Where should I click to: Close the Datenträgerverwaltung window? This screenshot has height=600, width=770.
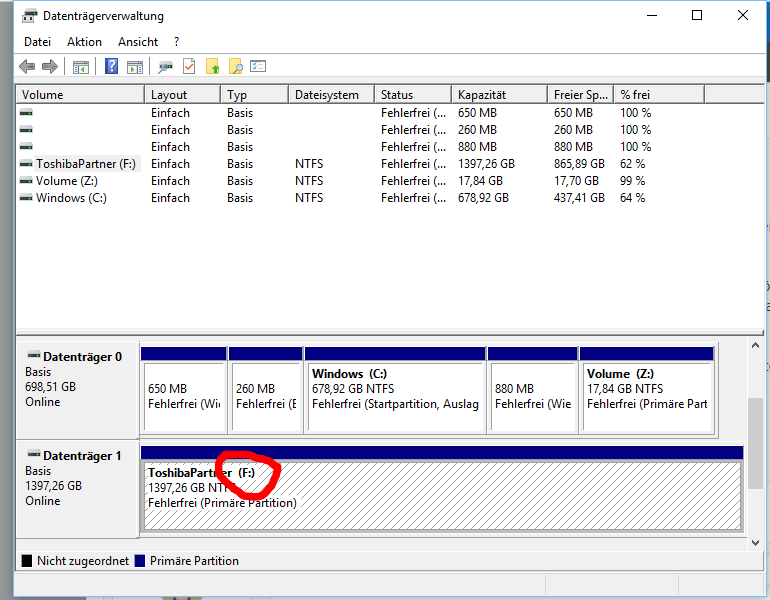(743, 16)
